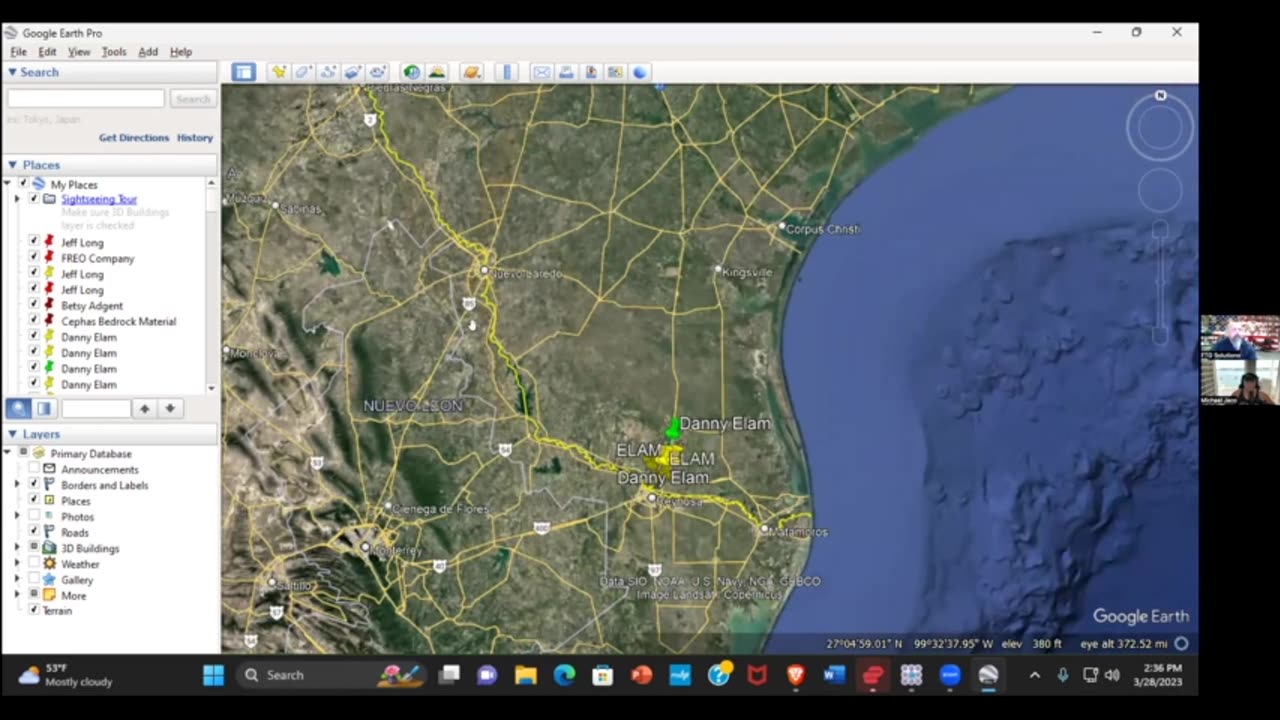Uncheck the Cephas Bedrock Material checkbox
1280x720 pixels.
pyautogui.click(x=33, y=321)
